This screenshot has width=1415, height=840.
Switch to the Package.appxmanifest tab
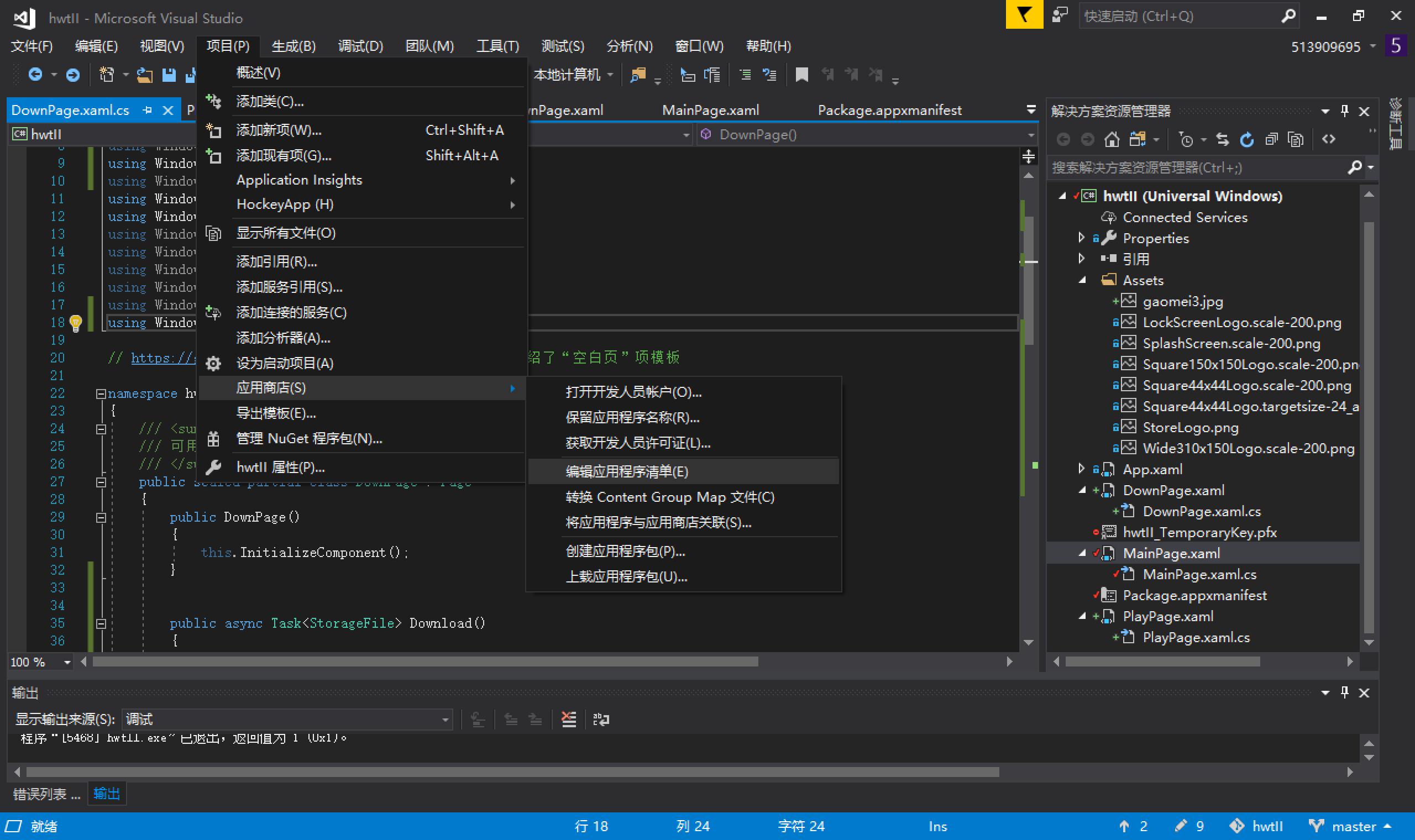pyautogui.click(x=889, y=110)
